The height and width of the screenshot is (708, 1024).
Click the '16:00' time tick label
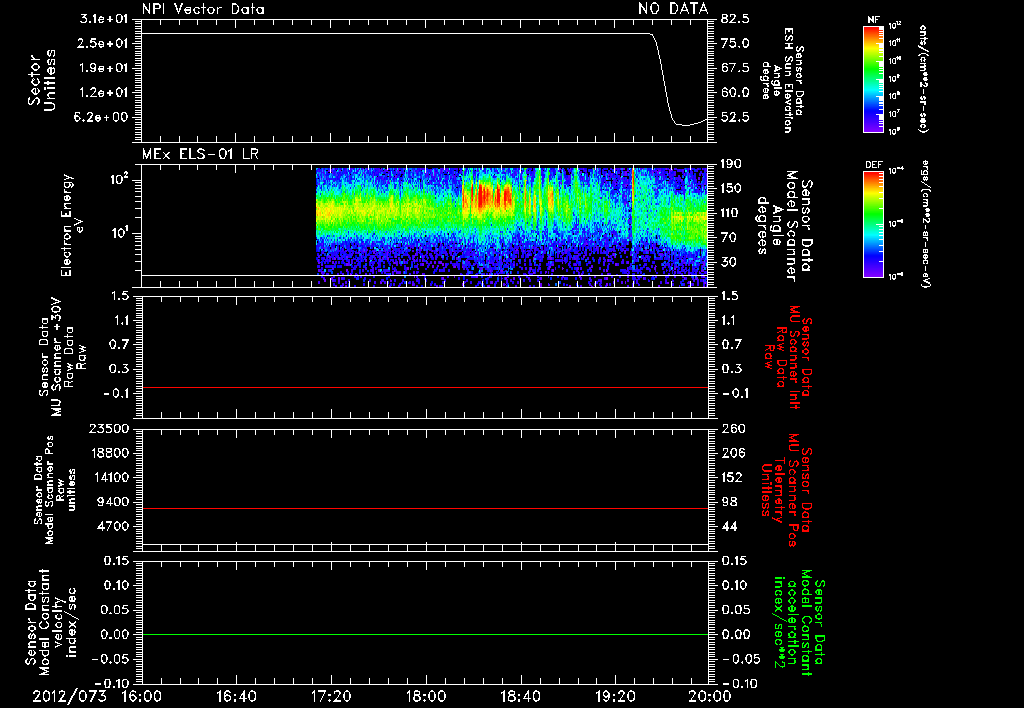click(142, 696)
